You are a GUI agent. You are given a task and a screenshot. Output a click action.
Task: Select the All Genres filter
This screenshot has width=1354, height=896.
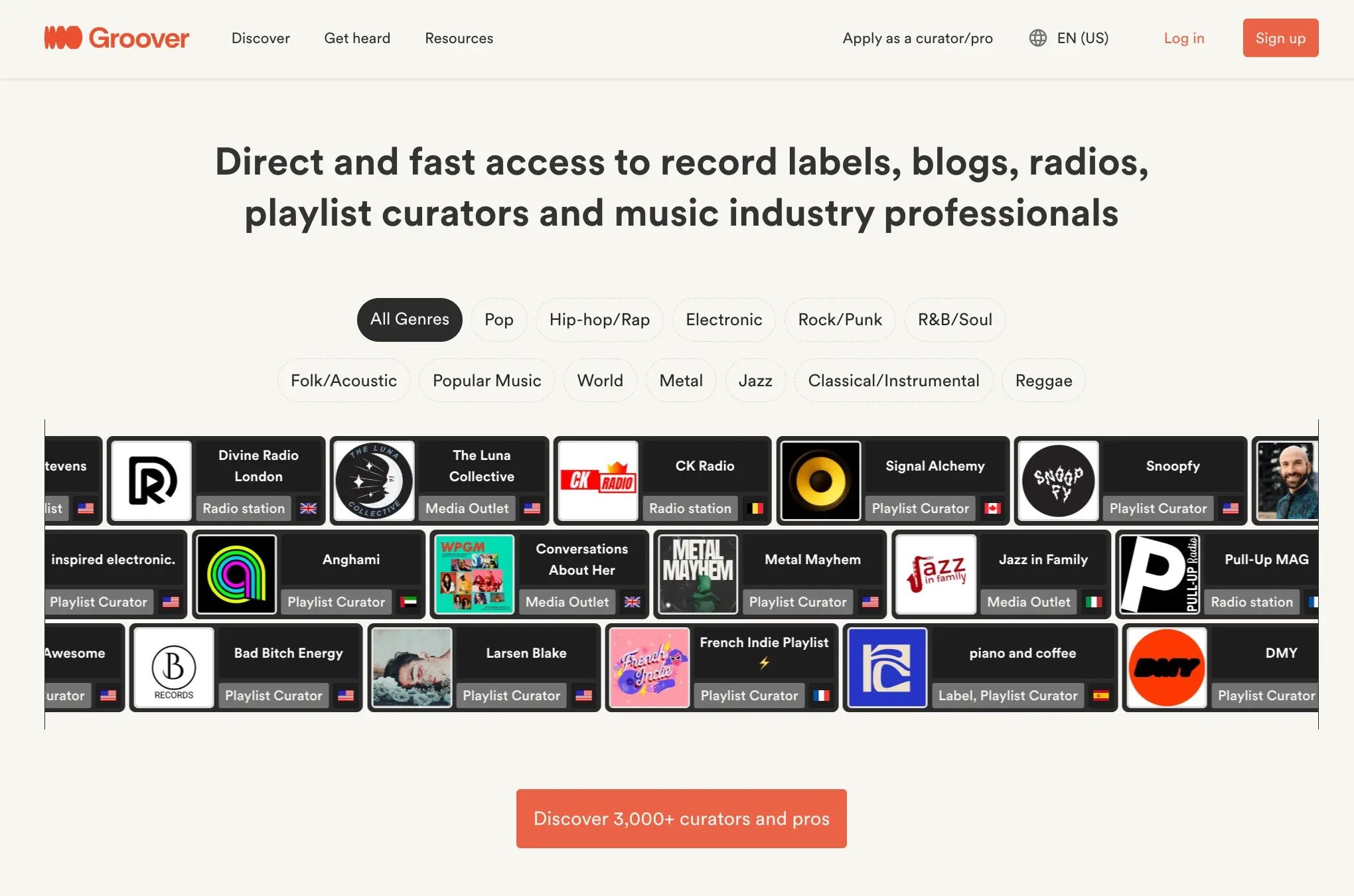[410, 319]
